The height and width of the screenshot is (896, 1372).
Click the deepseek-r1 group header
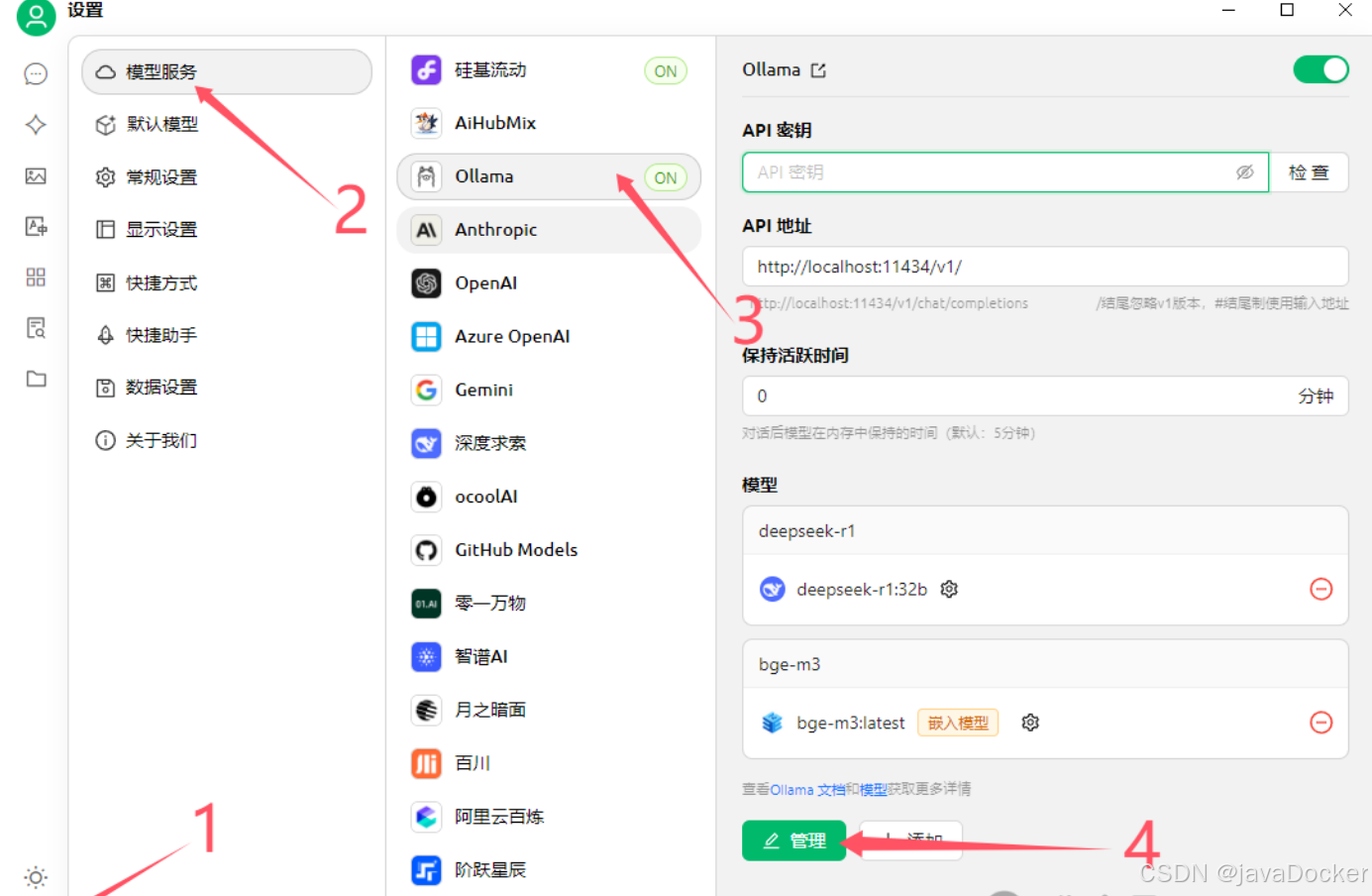(x=1045, y=531)
